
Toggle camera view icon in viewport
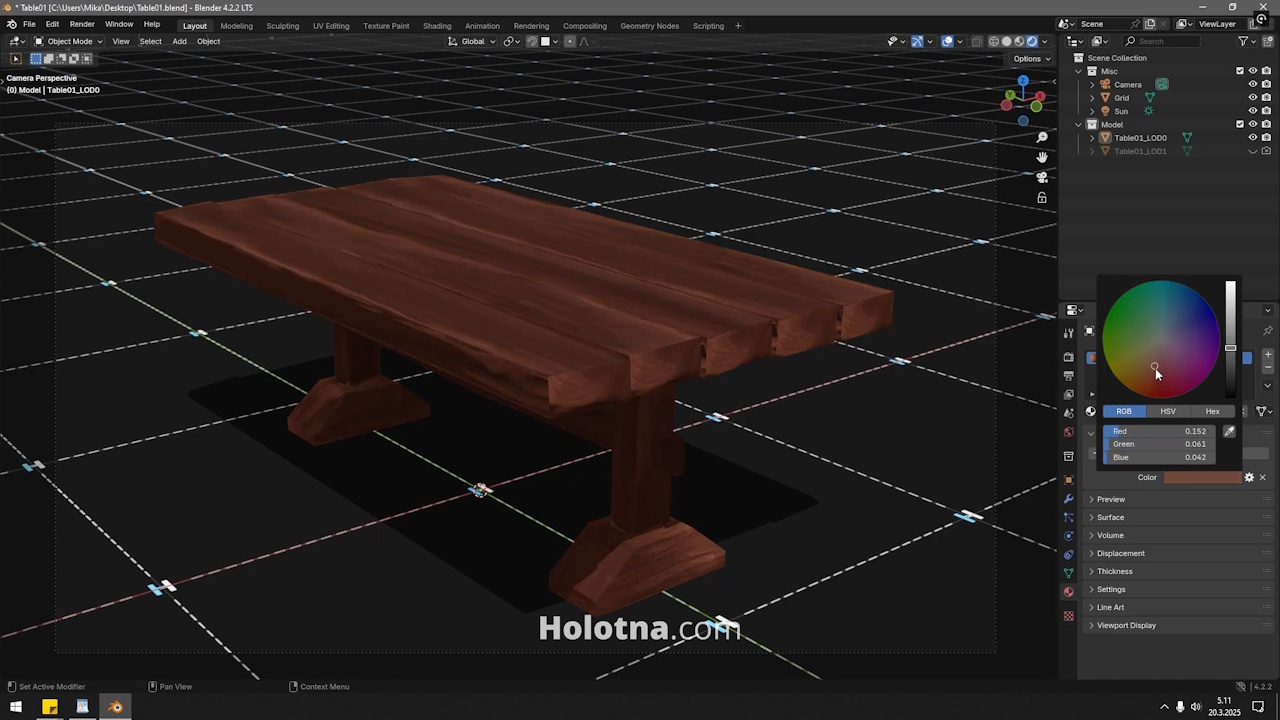[x=1041, y=177]
